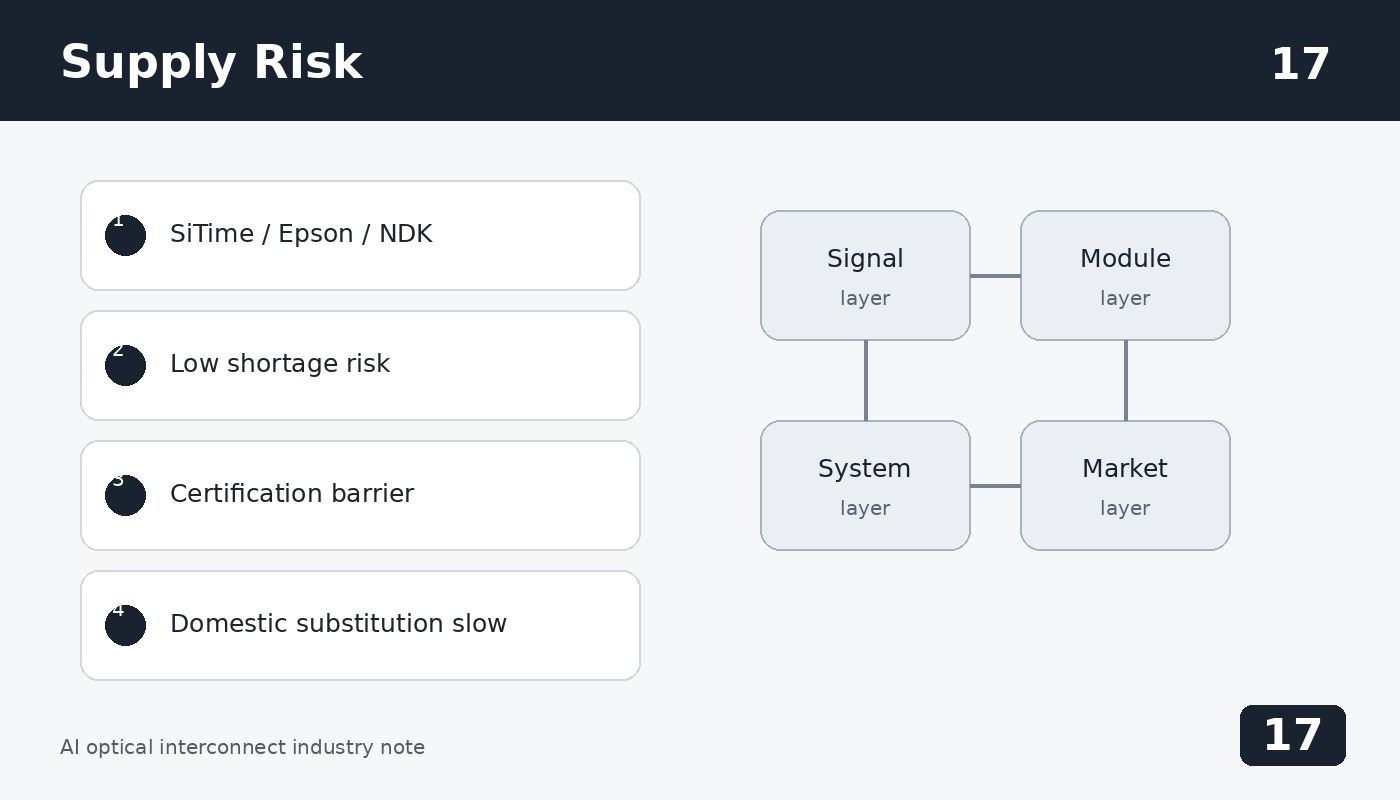
Task: Select the System layer box
Action: tap(865, 485)
